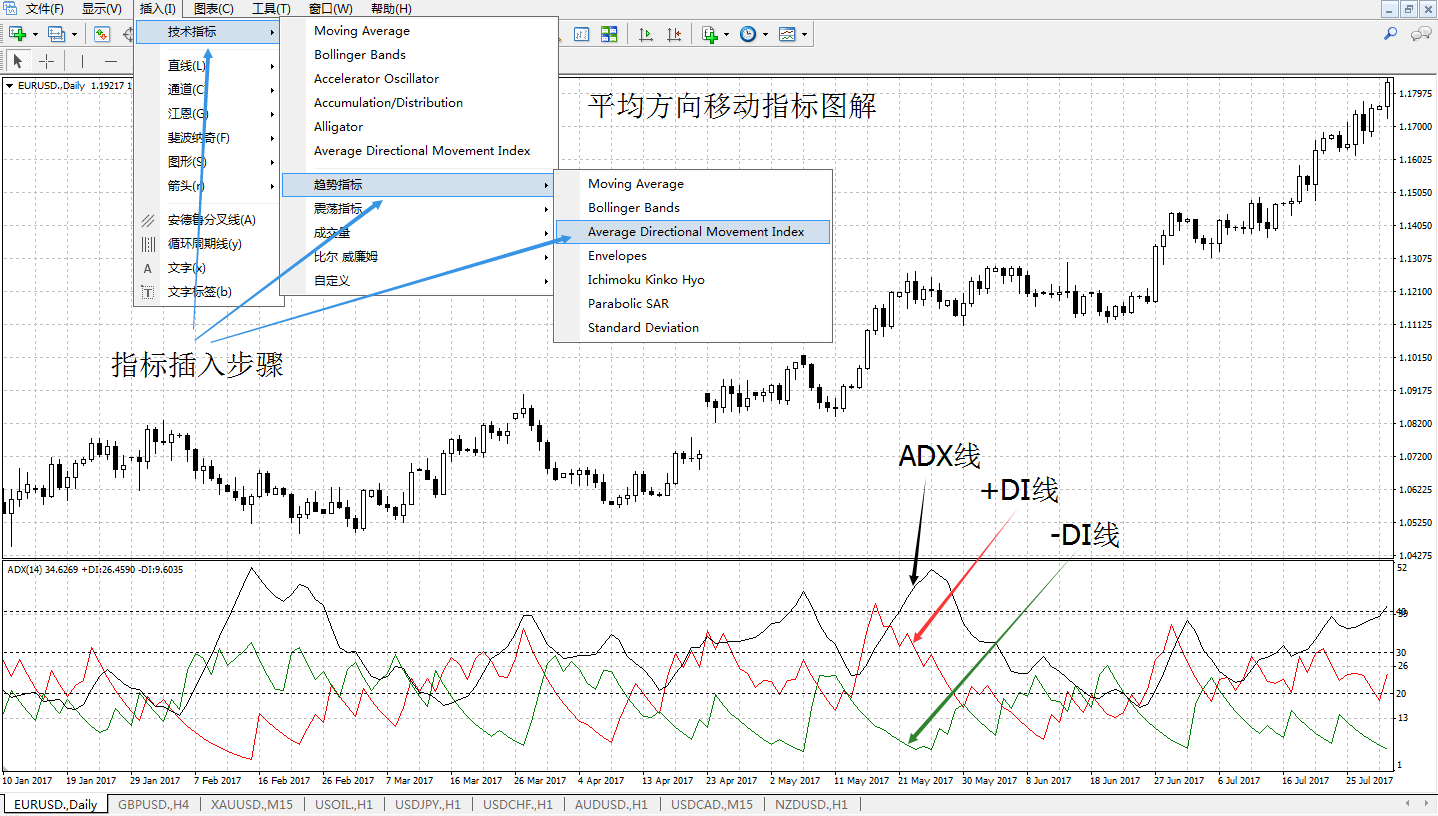Expand the 趋势指标 submenu

click(416, 185)
